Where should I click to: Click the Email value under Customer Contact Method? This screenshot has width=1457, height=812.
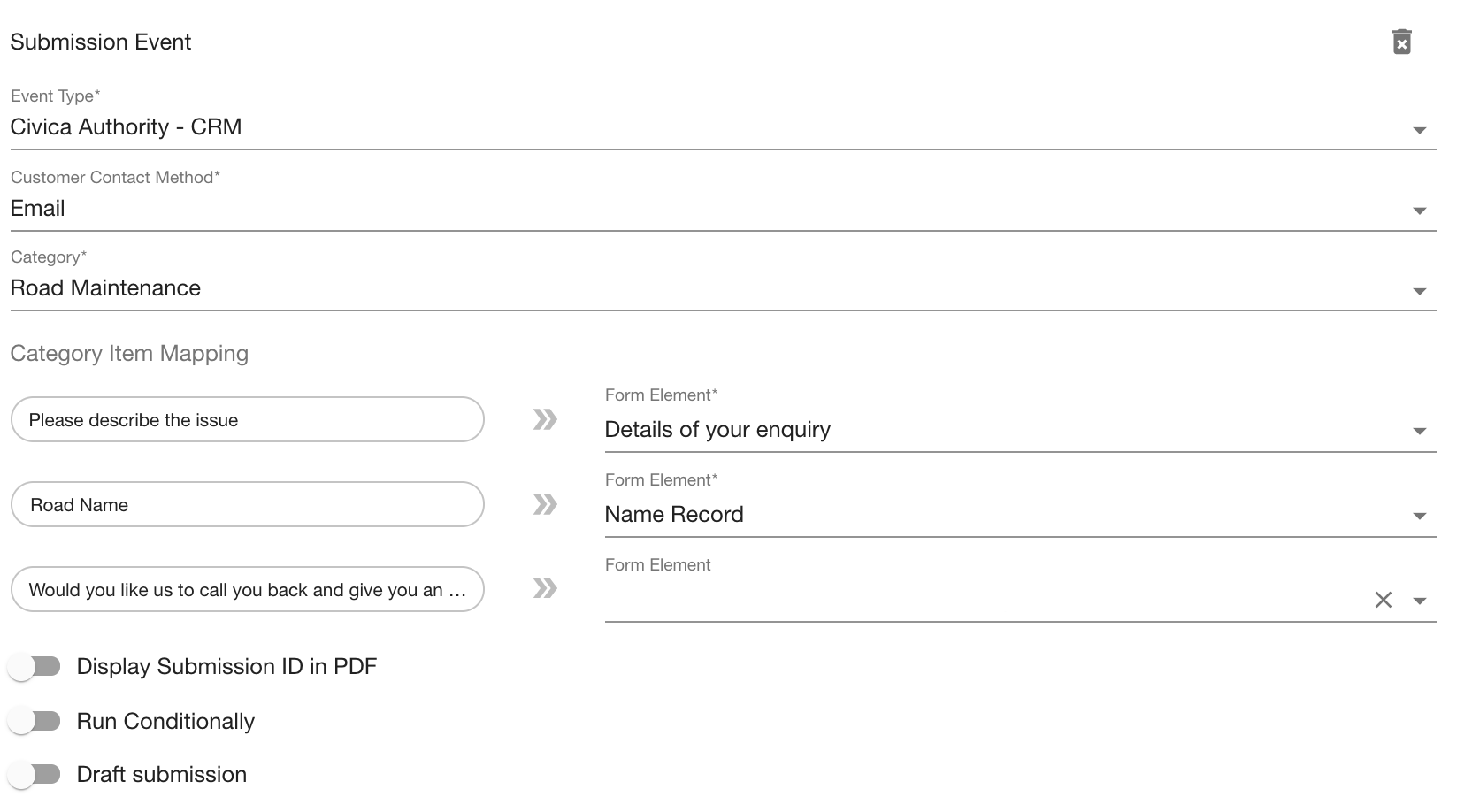[37, 208]
